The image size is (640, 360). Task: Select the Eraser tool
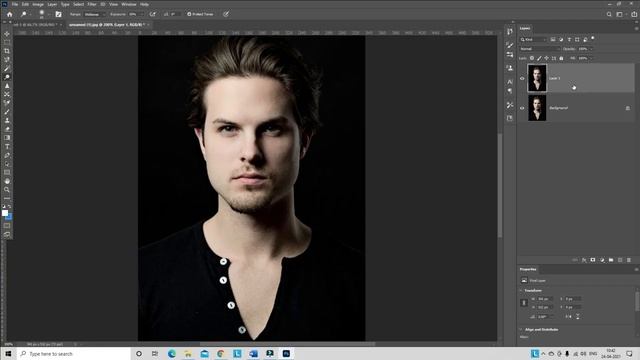coord(7,129)
